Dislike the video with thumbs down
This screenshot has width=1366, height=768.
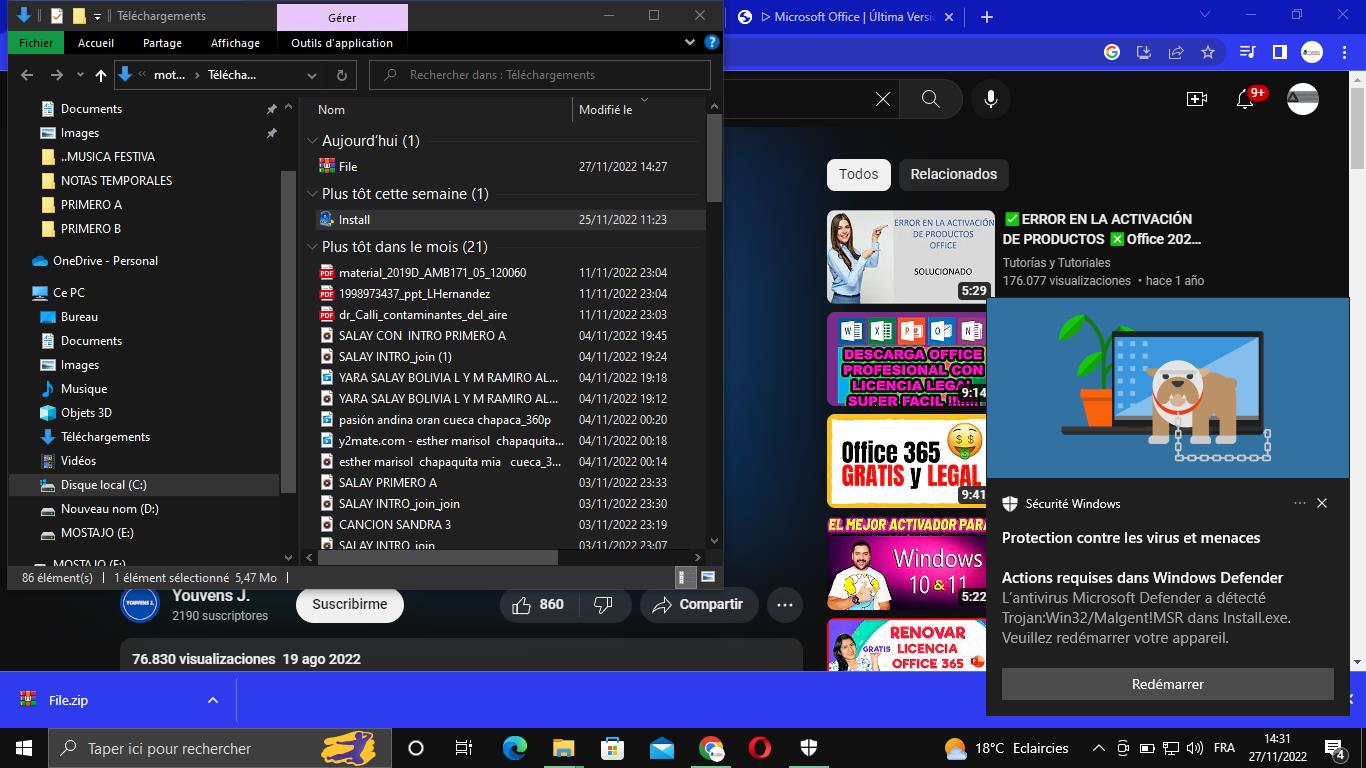pyautogui.click(x=603, y=605)
